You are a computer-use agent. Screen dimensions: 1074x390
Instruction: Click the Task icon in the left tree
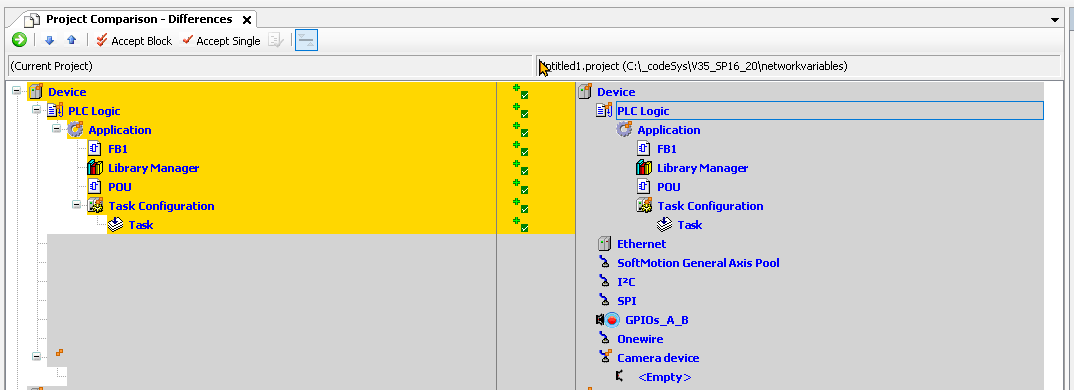pos(116,224)
